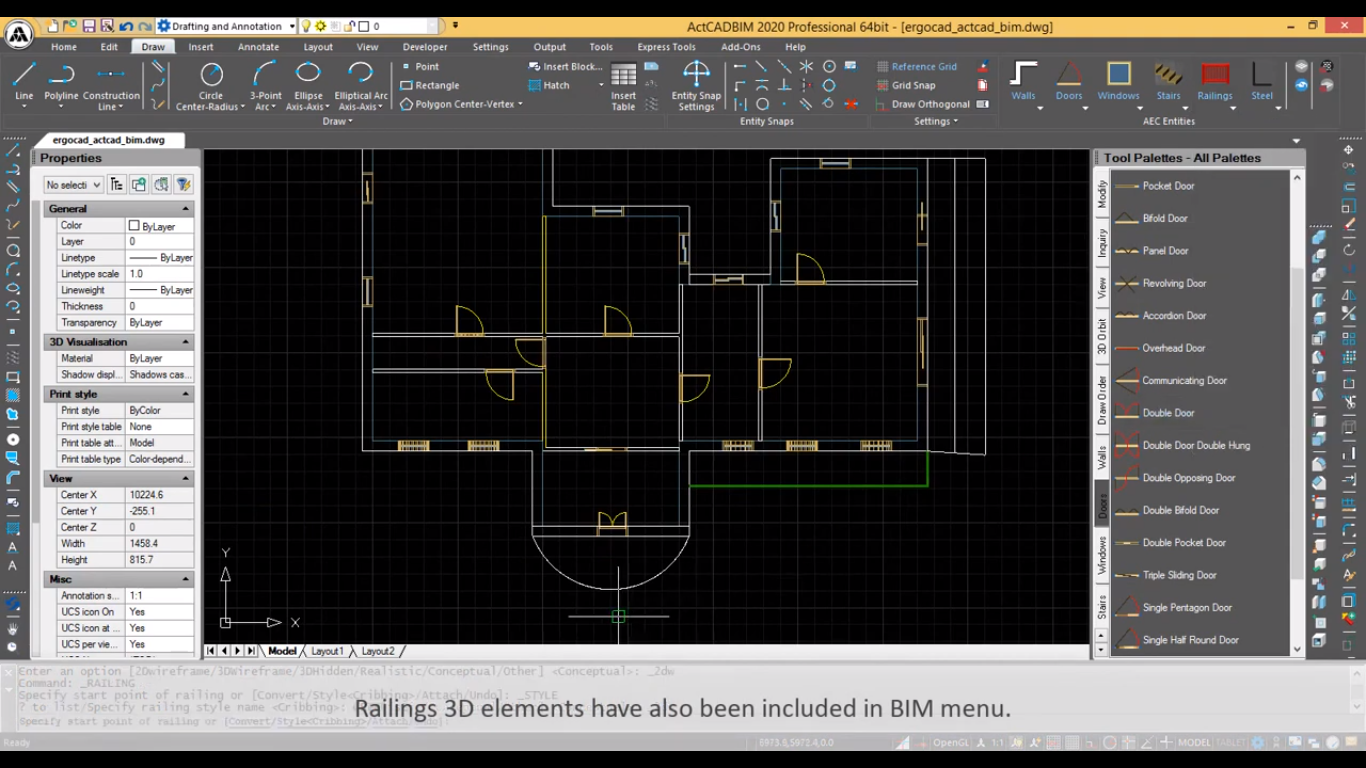Open the Insert Table tool
Image resolution: width=1366 pixels, height=768 pixels.
[x=623, y=86]
